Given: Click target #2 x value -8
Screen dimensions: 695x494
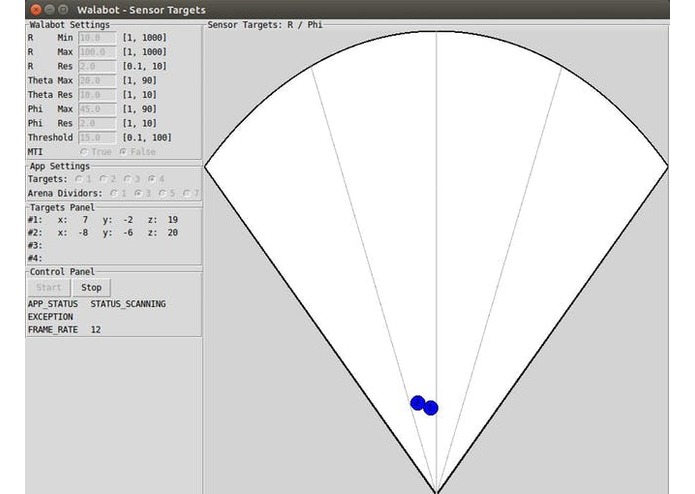Looking at the screenshot, I should [x=83, y=233].
